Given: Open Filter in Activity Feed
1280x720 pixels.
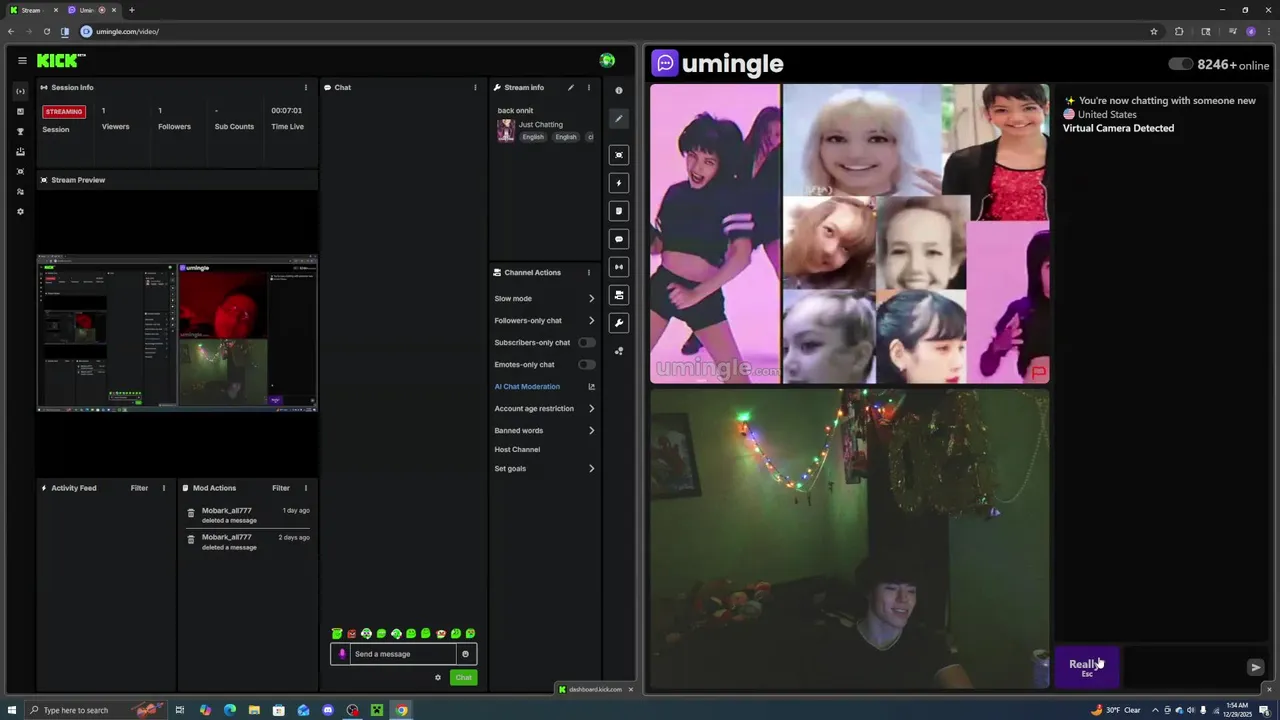Looking at the screenshot, I should point(139,488).
